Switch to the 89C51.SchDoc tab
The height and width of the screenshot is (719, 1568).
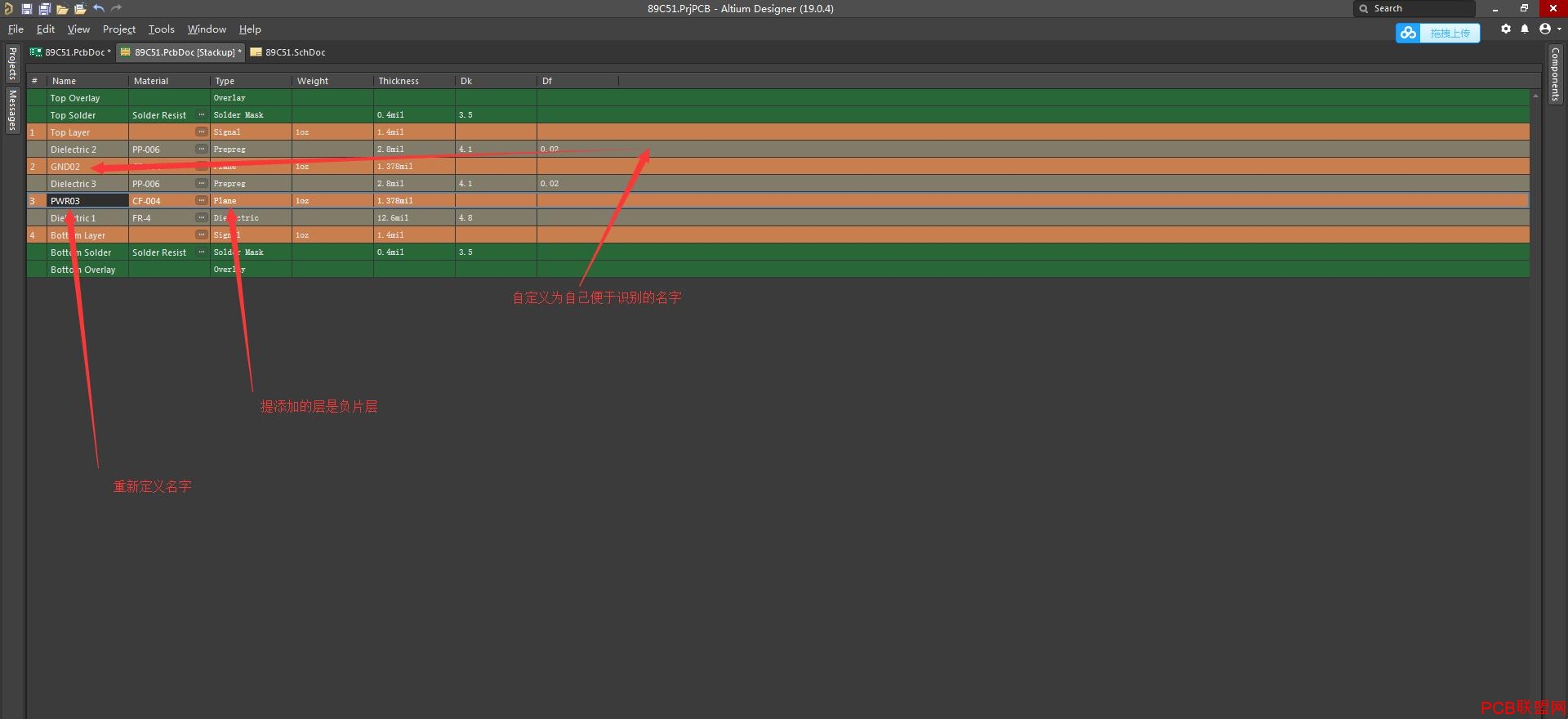click(288, 52)
